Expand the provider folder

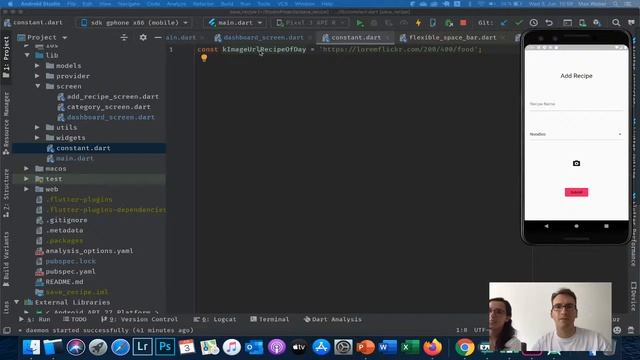(x=37, y=76)
